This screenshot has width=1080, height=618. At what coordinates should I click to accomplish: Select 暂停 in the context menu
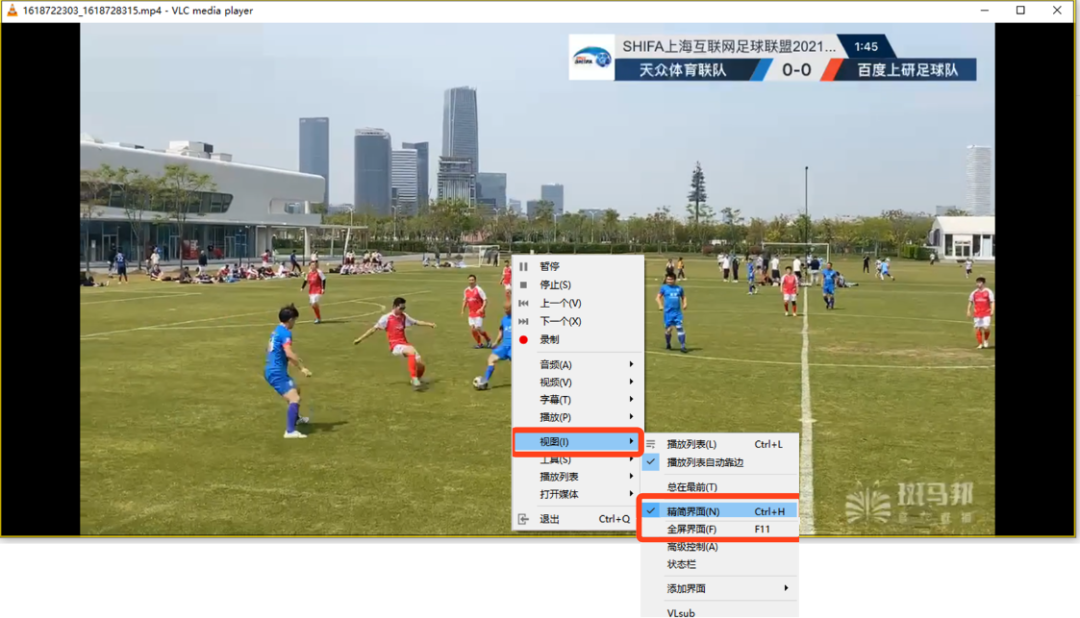[579, 267]
